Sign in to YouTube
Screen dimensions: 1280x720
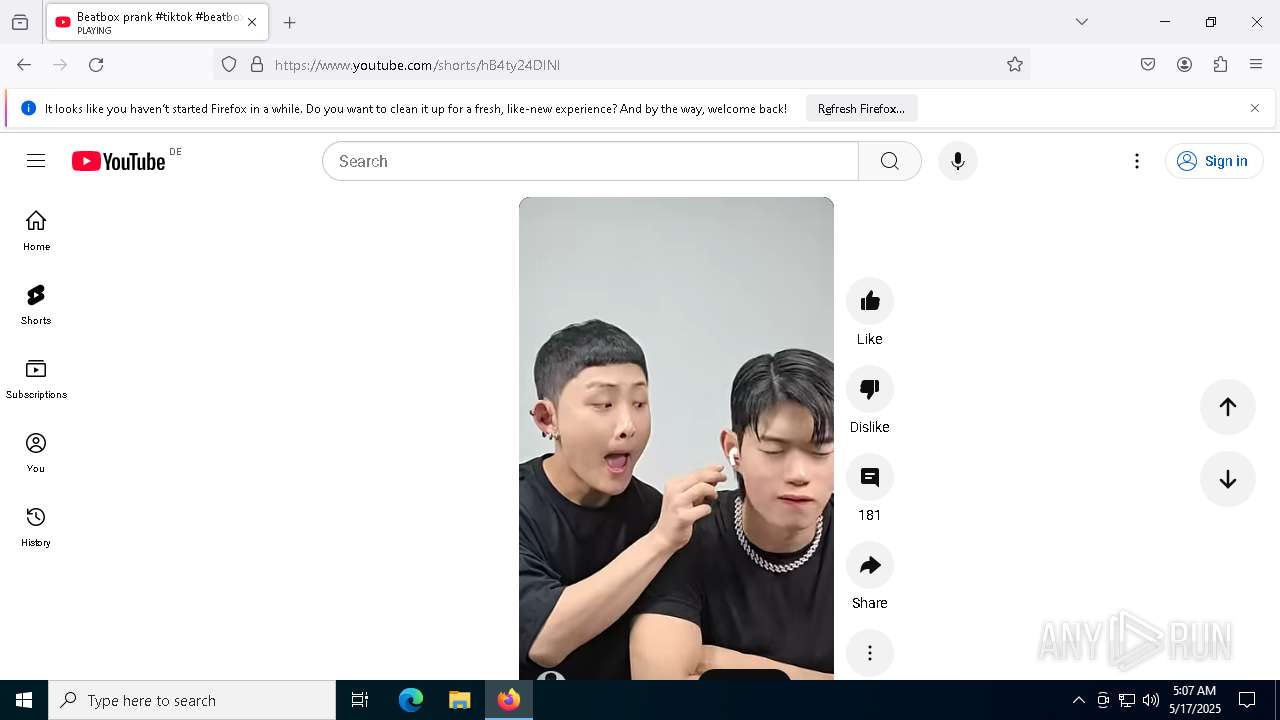click(1214, 161)
